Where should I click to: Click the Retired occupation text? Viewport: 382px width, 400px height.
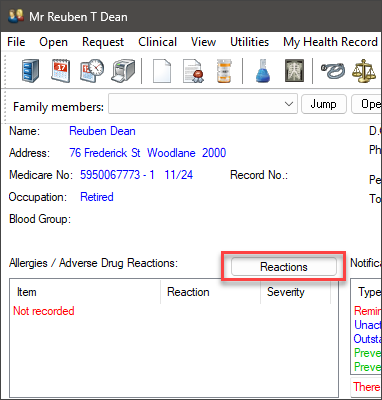click(97, 197)
